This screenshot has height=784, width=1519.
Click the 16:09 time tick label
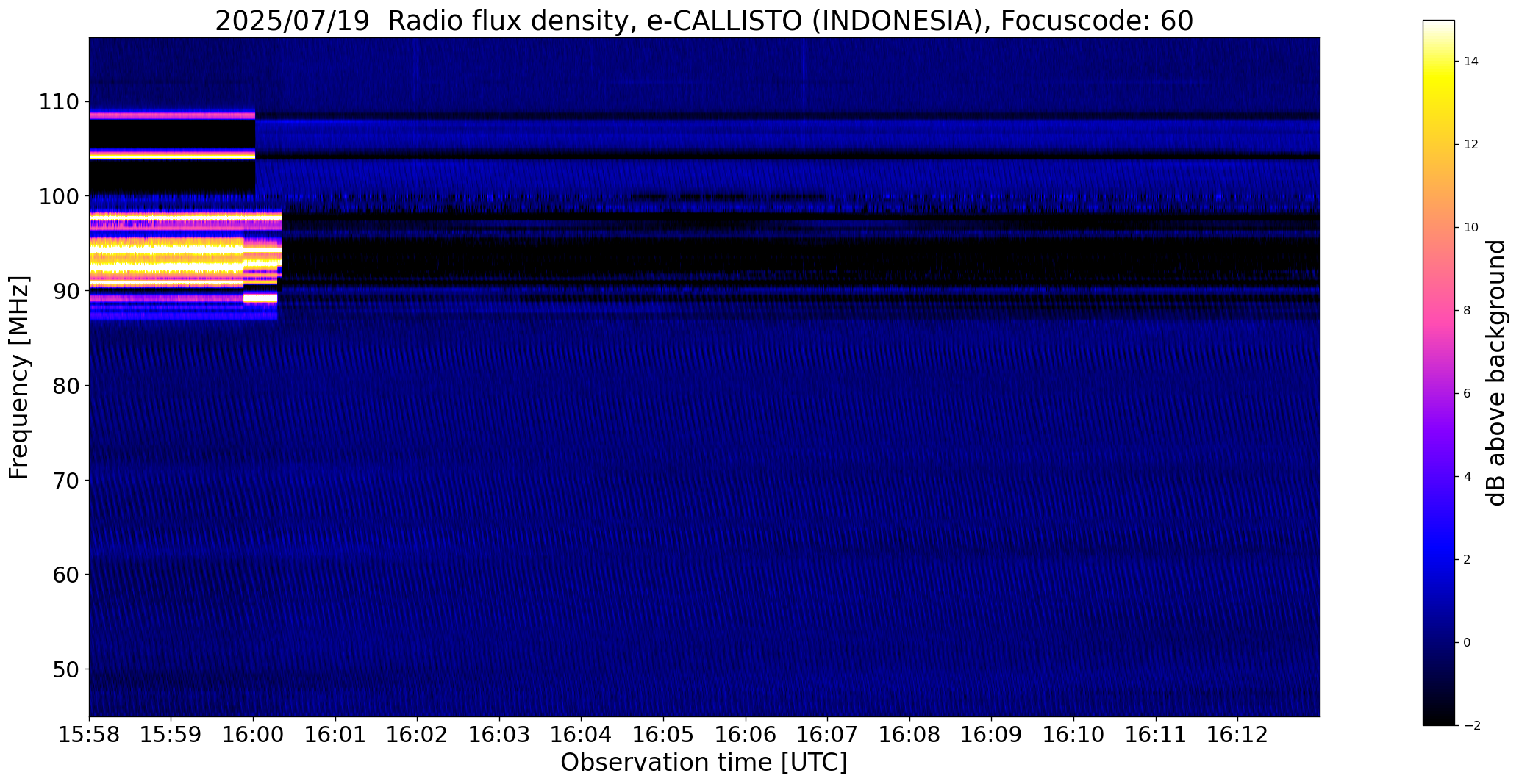(992, 735)
